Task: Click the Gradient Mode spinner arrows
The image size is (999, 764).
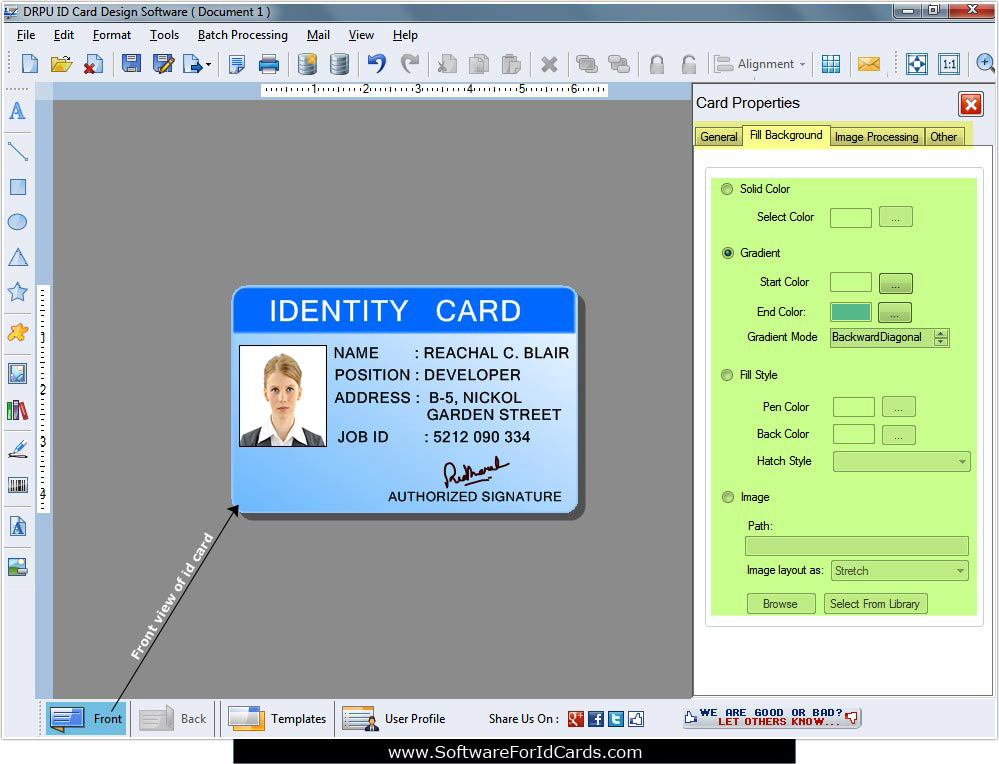Action: pos(941,338)
